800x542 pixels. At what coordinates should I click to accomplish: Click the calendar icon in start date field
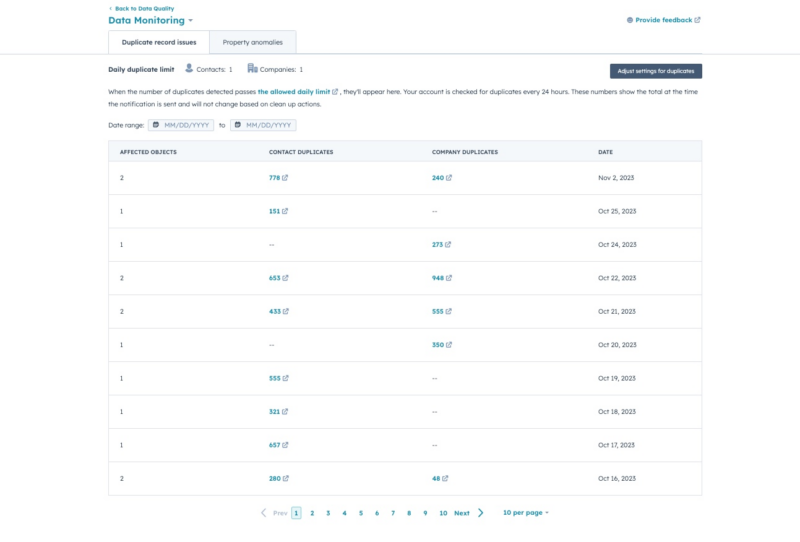[x=156, y=125]
